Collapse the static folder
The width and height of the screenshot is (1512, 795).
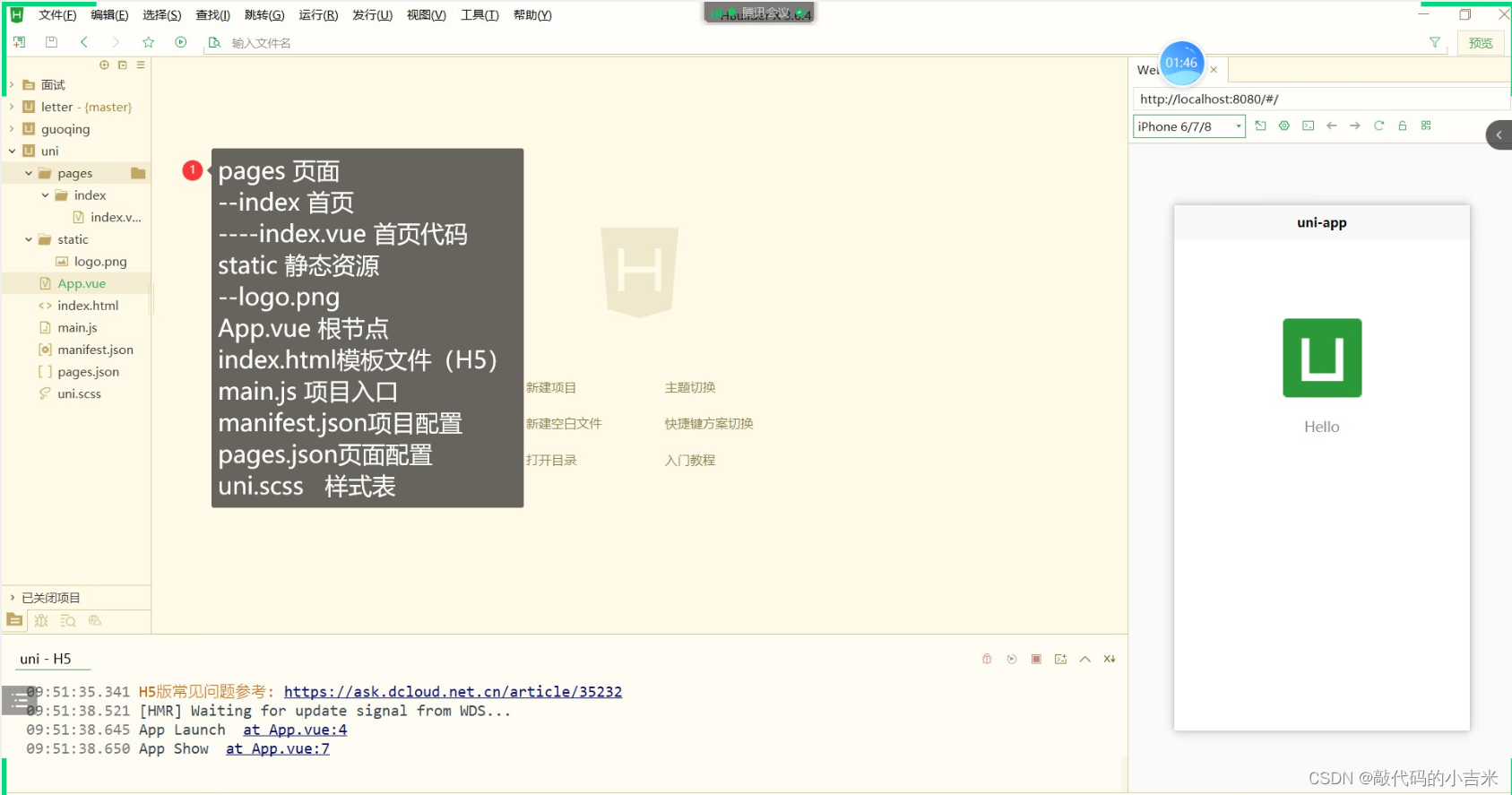point(29,239)
